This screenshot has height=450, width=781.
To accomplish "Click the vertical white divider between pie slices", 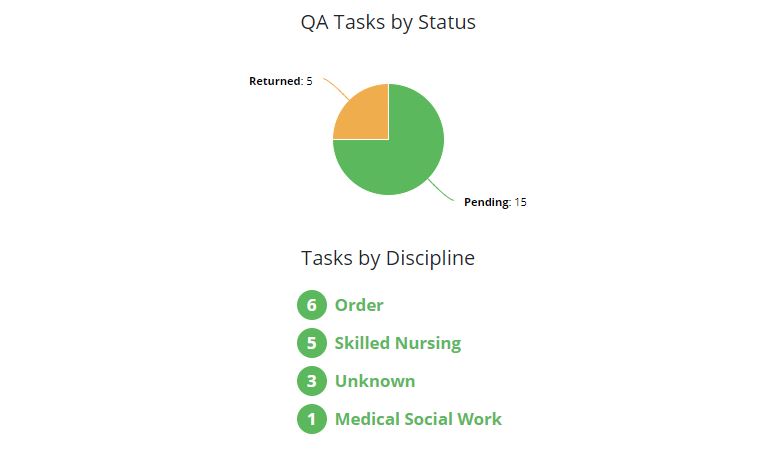I will tap(388, 112).
